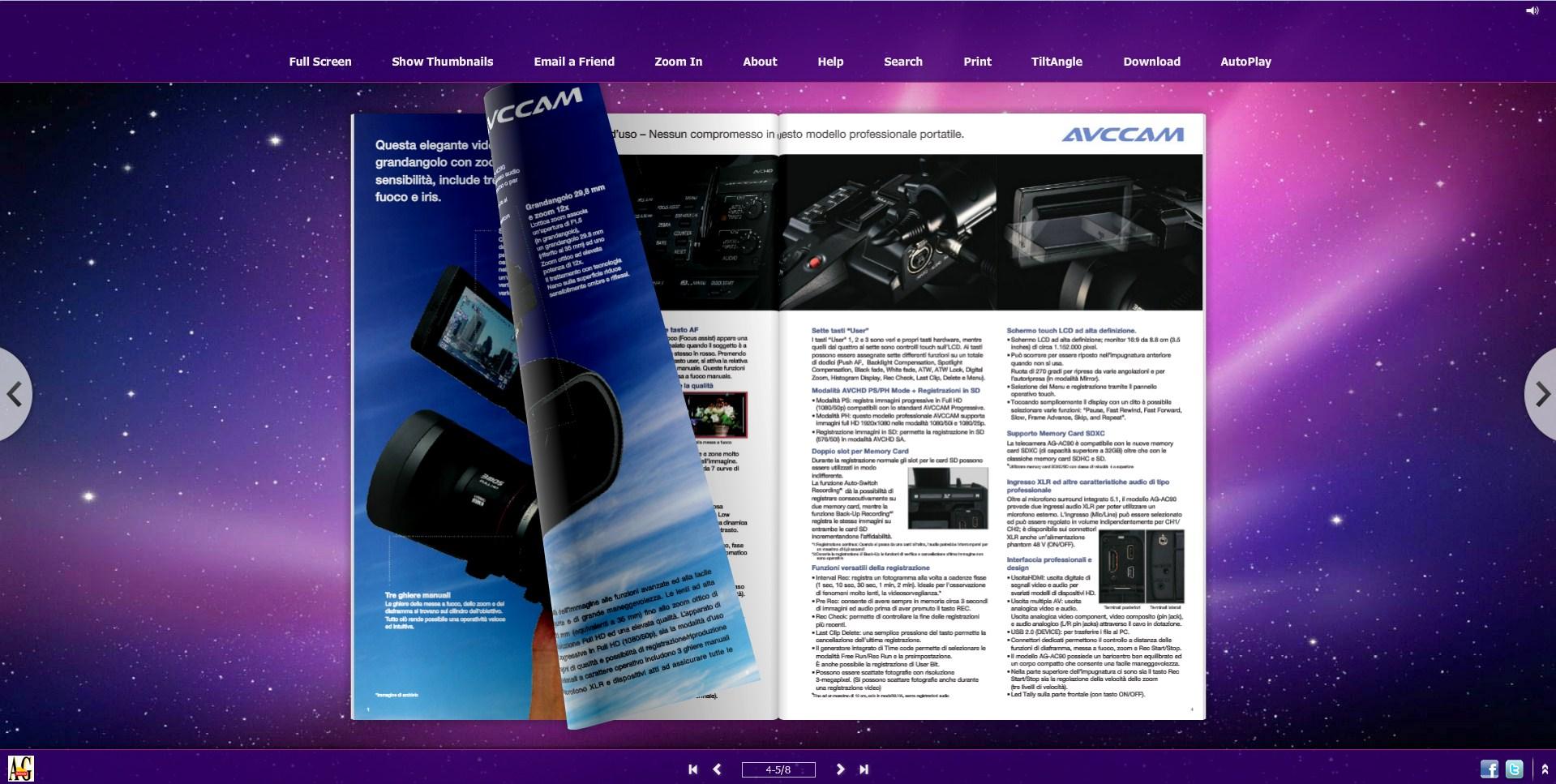The image size is (1556, 784).
Task: Show Thumbnails of the pages
Action: point(442,62)
